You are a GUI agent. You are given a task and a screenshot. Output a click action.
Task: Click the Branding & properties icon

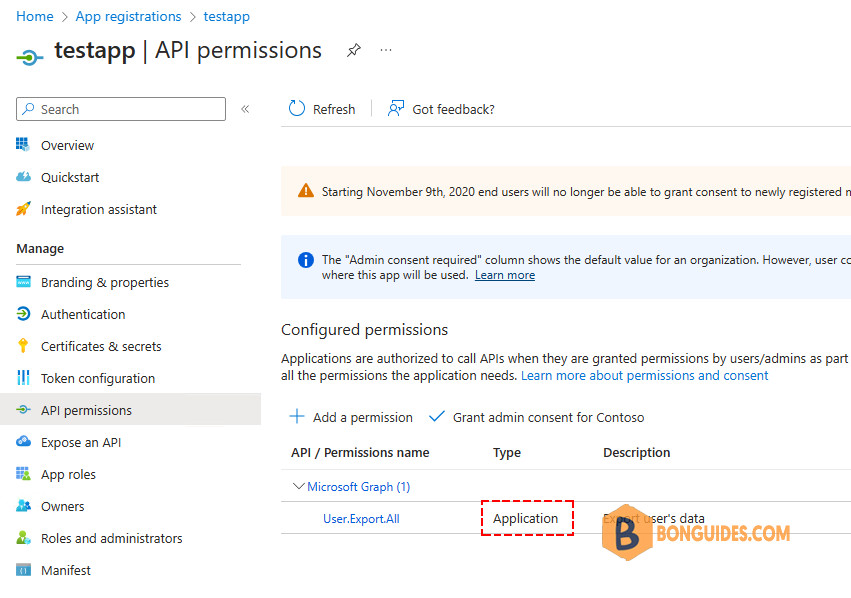point(23,282)
